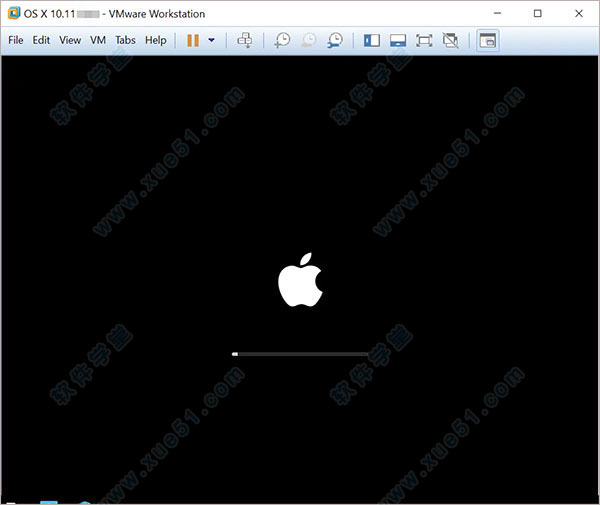Click the boot progress bar
The height and width of the screenshot is (505, 600).
[300, 354]
